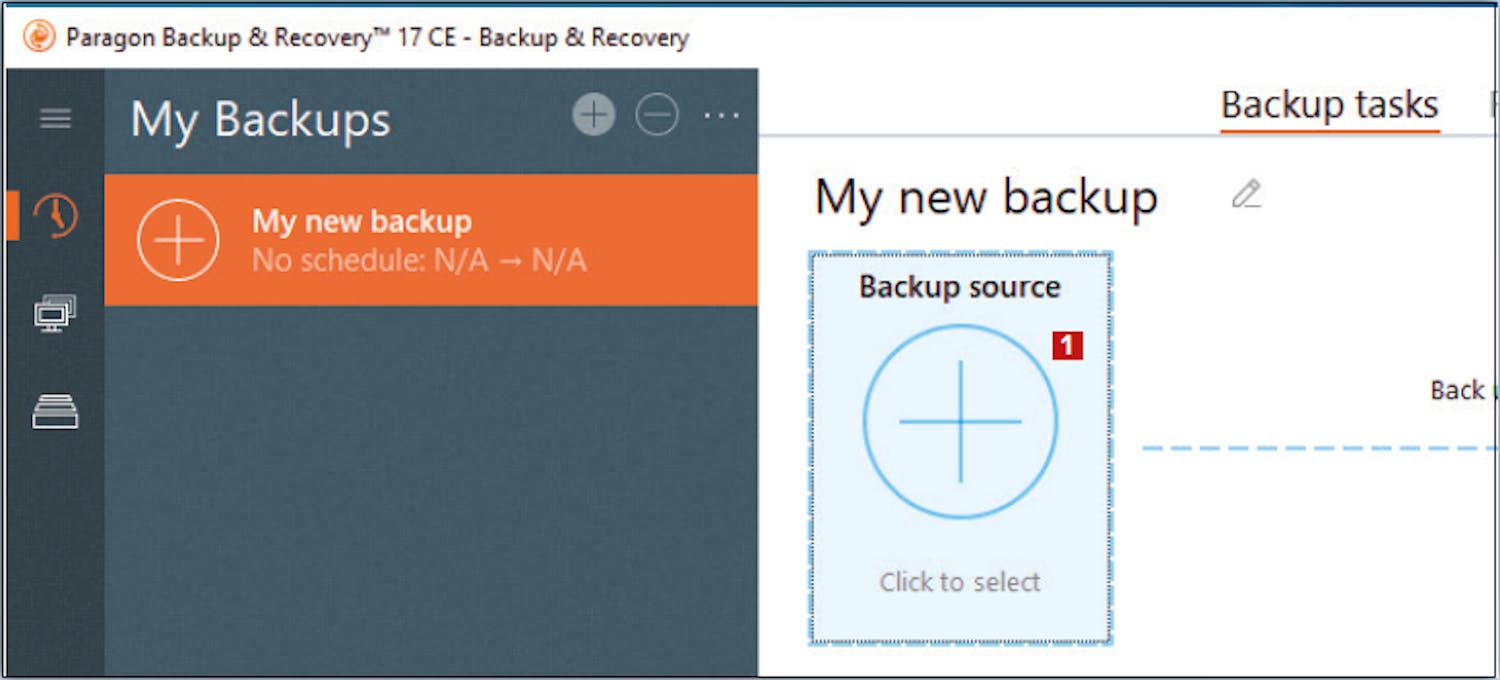Click the pencil icon to rename backup
This screenshot has width=1500, height=680.
click(1246, 194)
